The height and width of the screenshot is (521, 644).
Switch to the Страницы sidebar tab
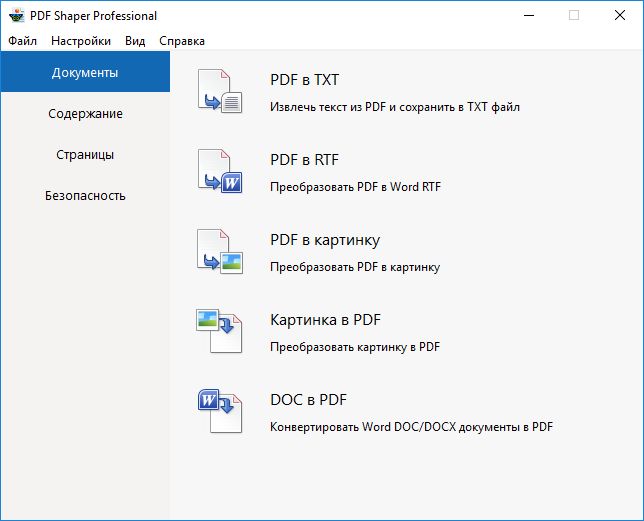pos(85,155)
